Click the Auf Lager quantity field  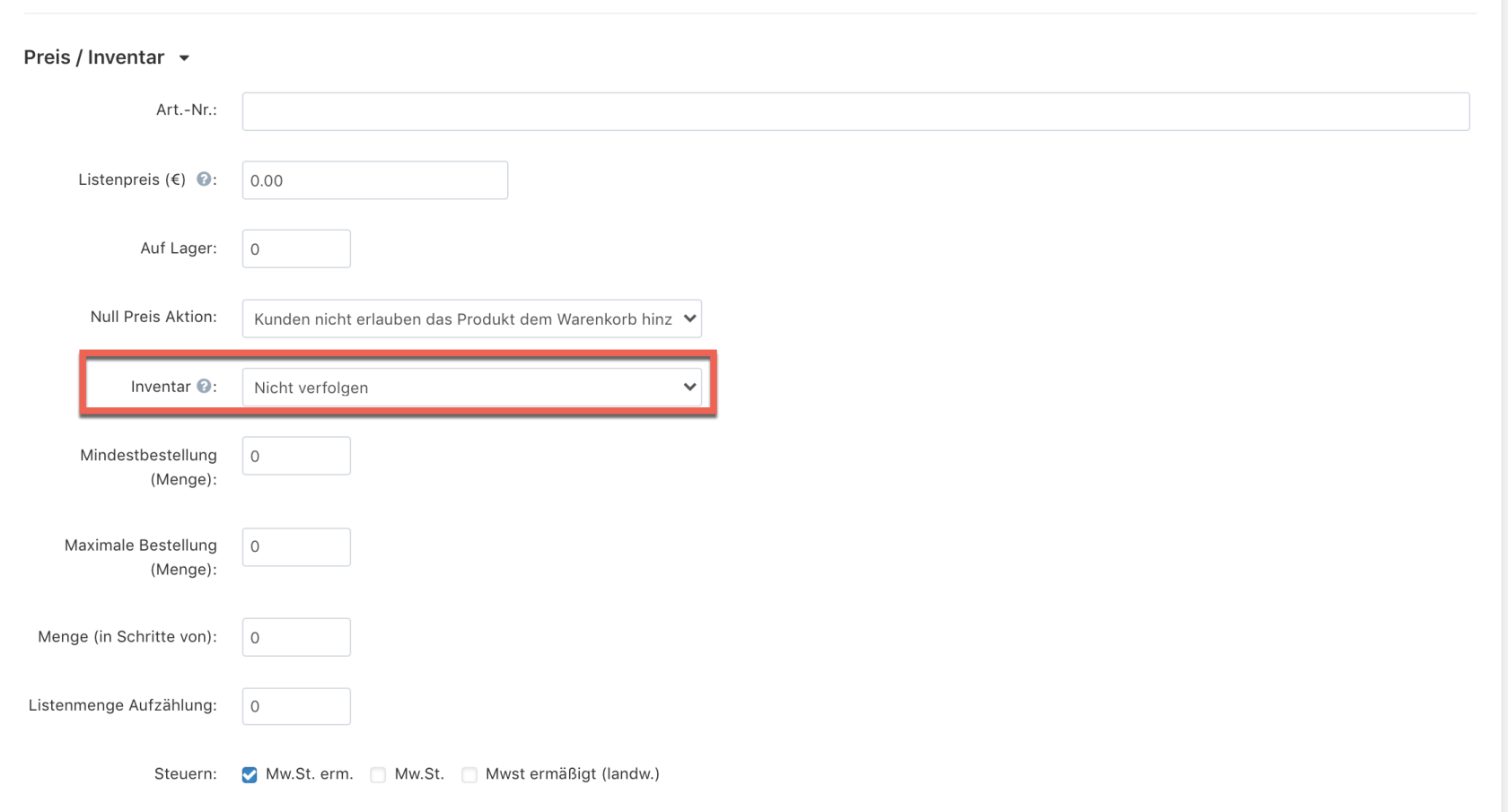296,249
